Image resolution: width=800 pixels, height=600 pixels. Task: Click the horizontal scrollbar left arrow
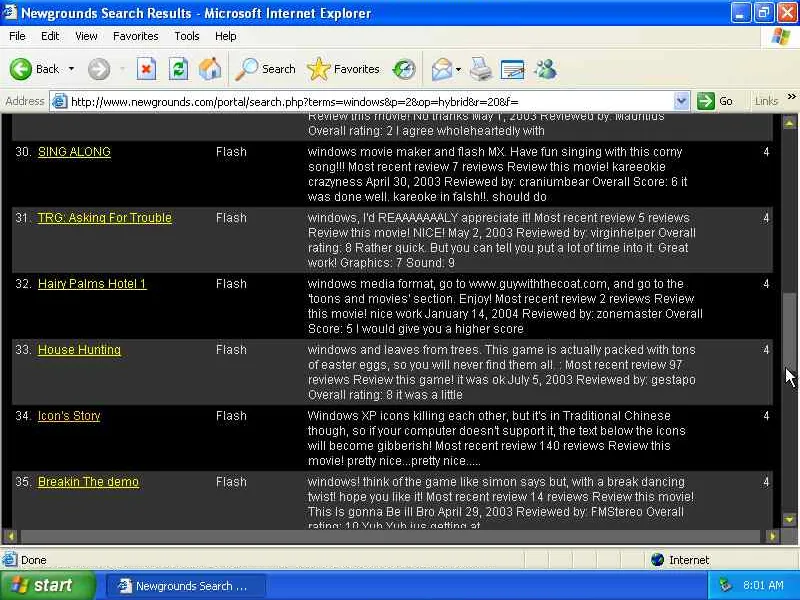click(11, 536)
